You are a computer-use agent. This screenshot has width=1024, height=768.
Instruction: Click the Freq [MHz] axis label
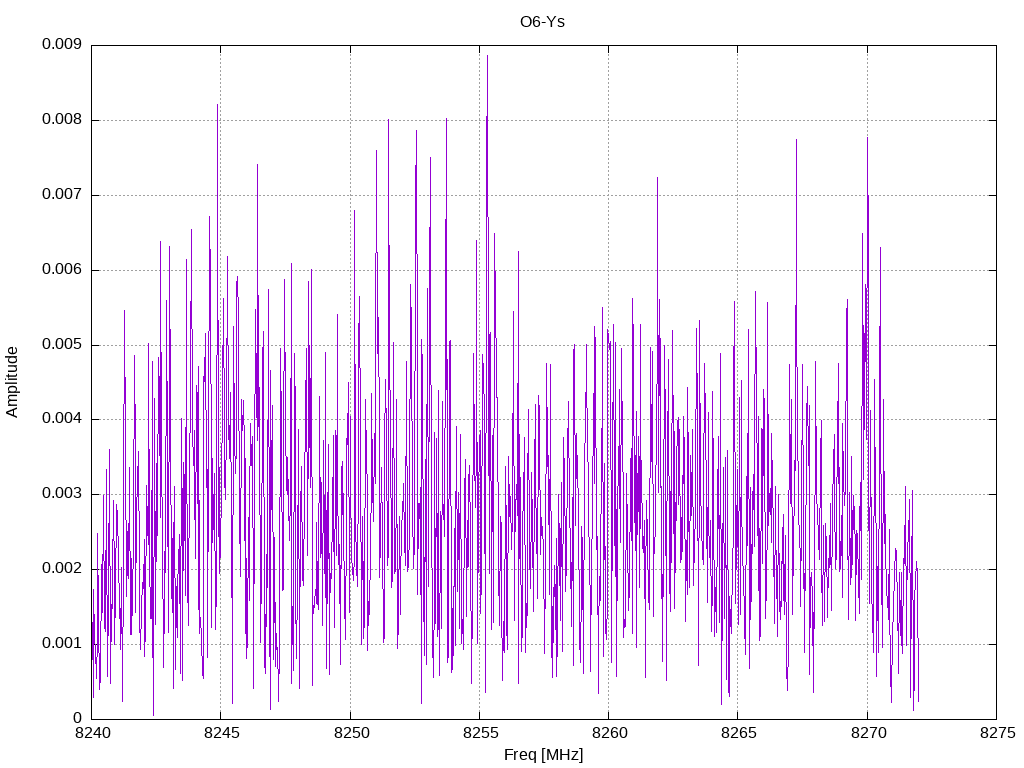pyautogui.click(x=543, y=755)
